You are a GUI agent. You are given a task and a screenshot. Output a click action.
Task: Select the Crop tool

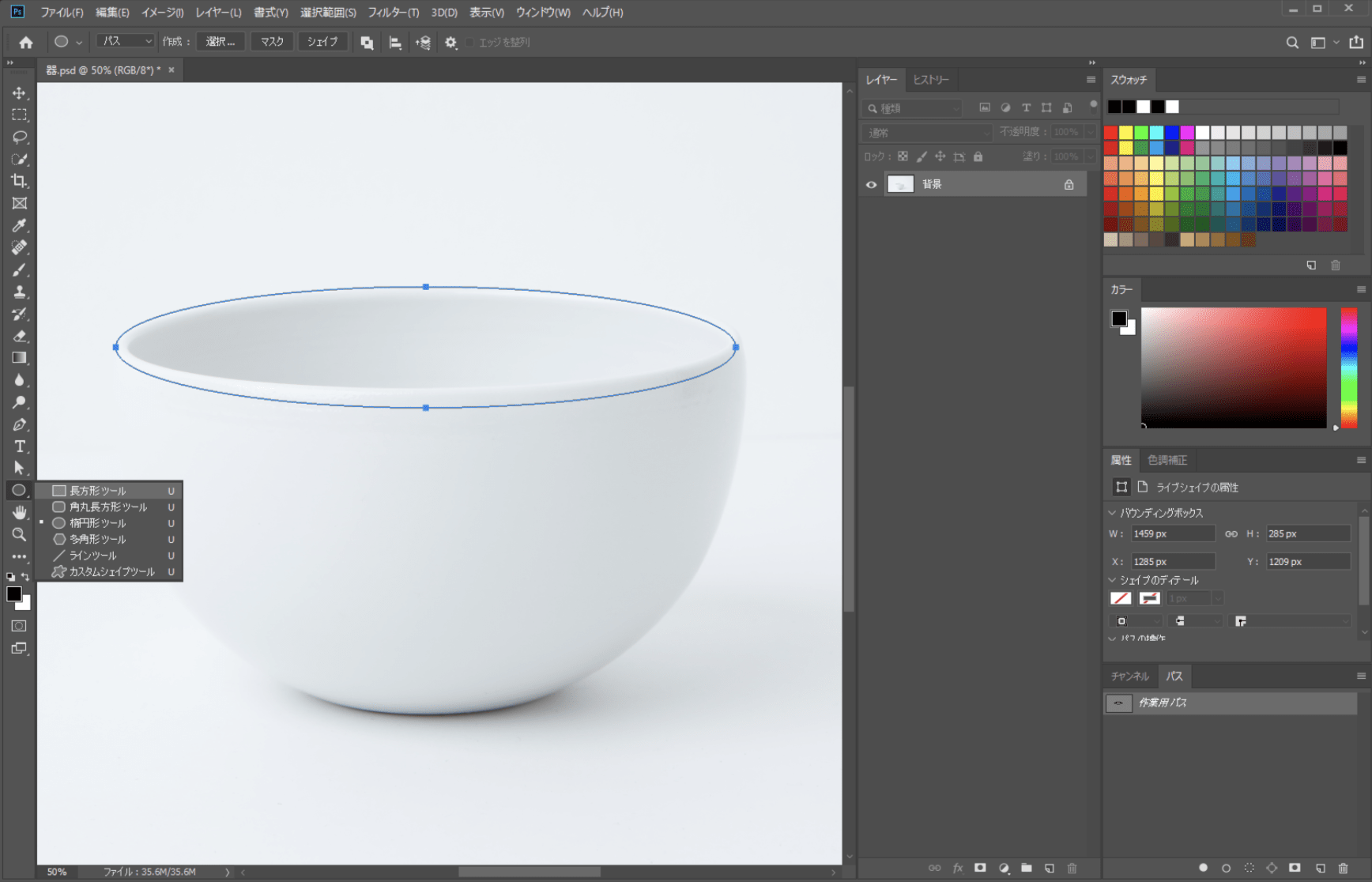pyautogui.click(x=19, y=181)
